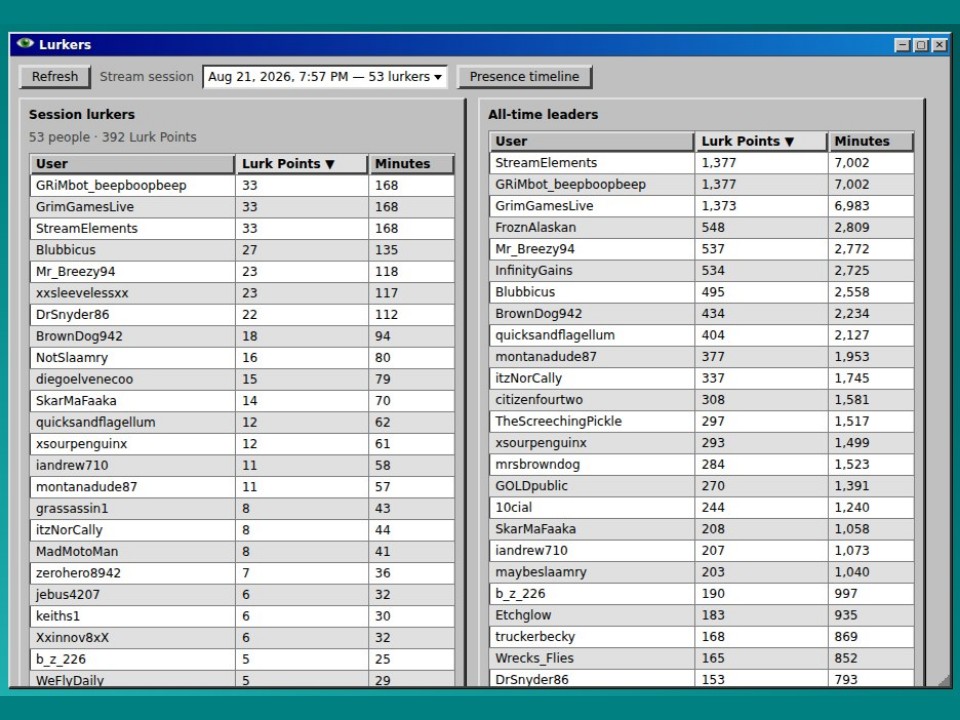Sort session lurkers by Minutes column
960x720 pixels.
(411, 164)
